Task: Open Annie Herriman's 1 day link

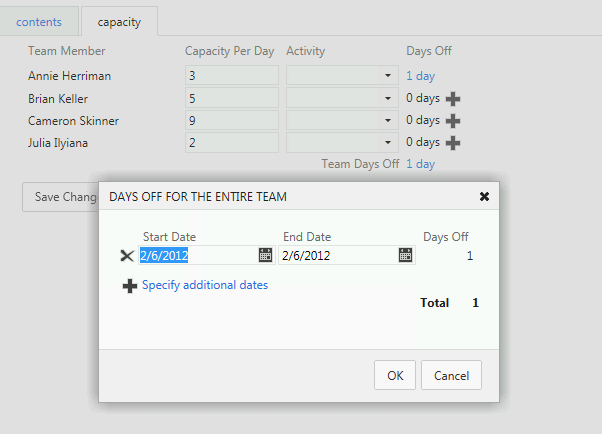Action: click(420, 75)
